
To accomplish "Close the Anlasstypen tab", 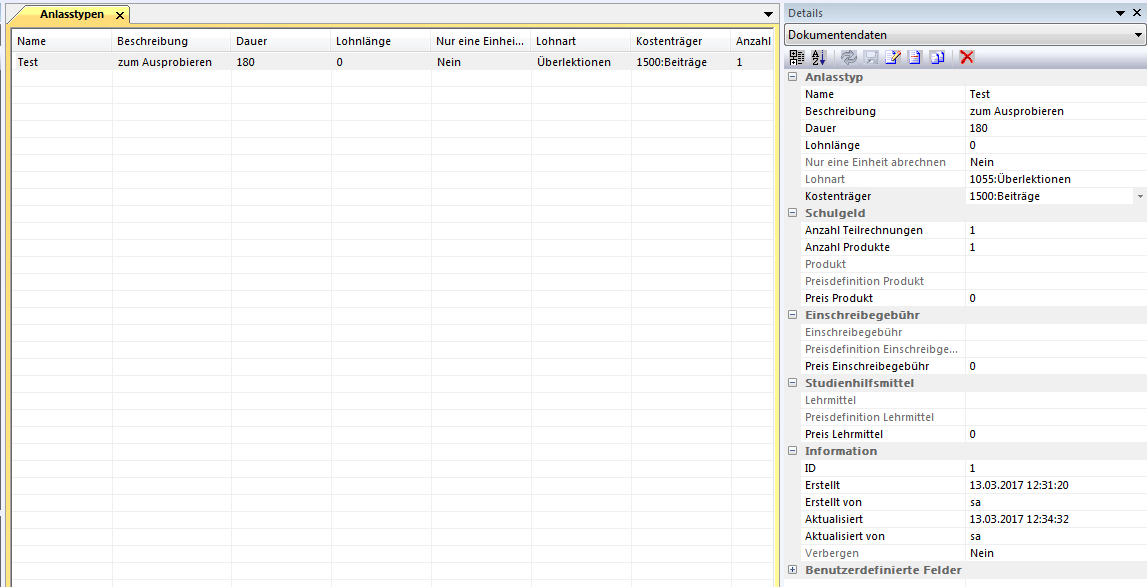I will pos(119,15).
